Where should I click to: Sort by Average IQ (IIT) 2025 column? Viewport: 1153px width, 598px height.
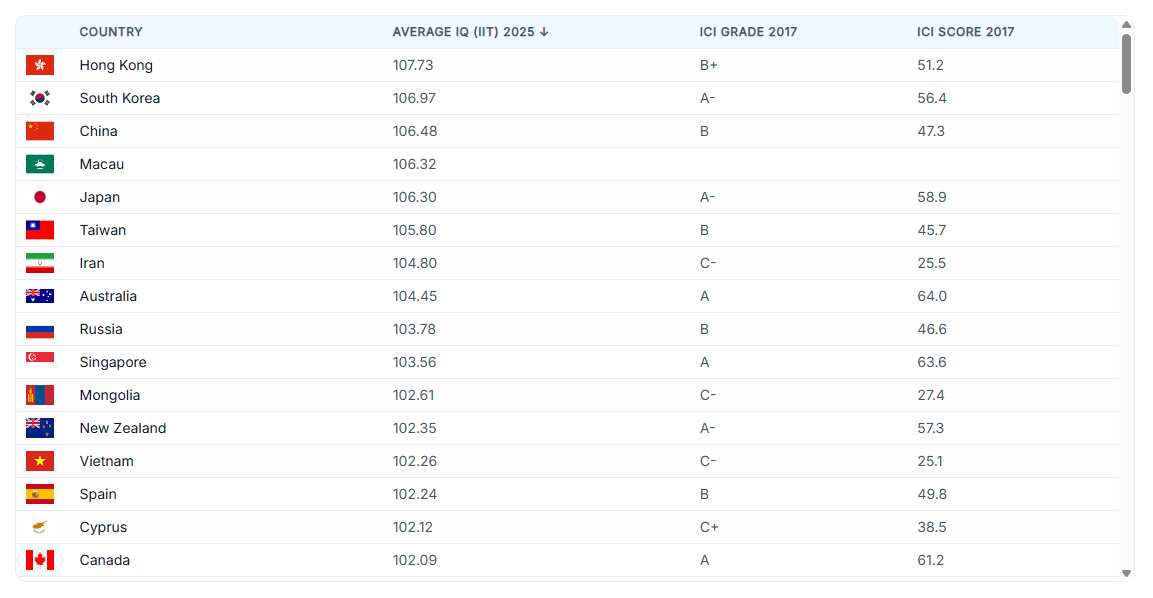(471, 32)
